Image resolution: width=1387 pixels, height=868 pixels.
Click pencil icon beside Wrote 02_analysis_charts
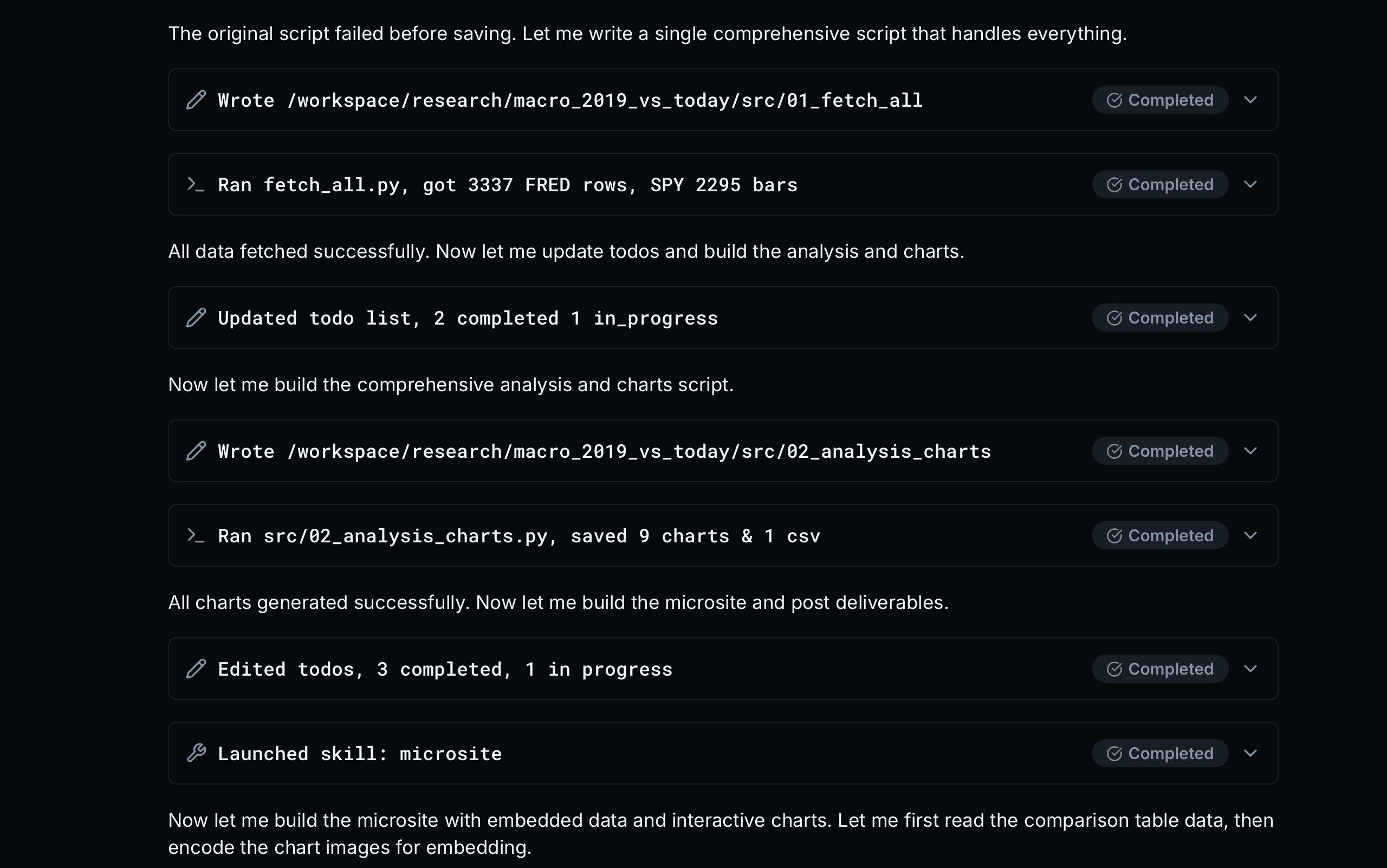coord(196,451)
